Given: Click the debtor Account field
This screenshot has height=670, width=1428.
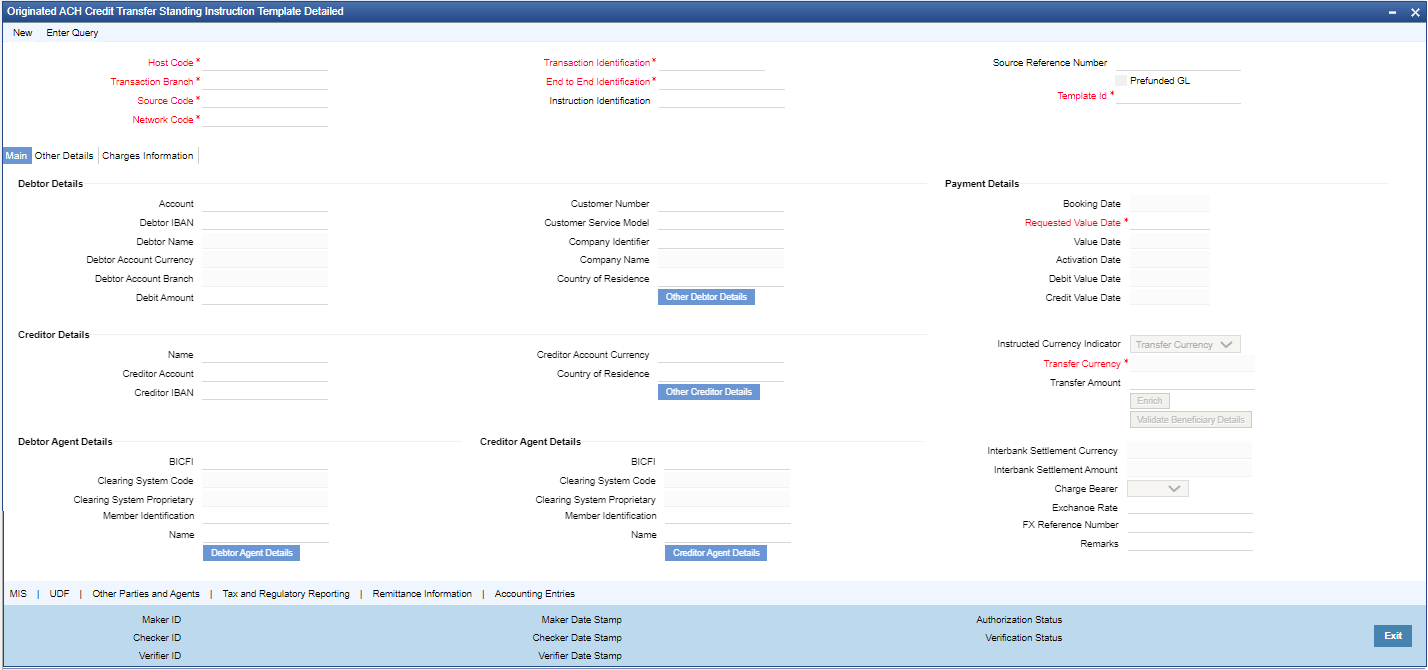Looking at the screenshot, I should 265,204.
